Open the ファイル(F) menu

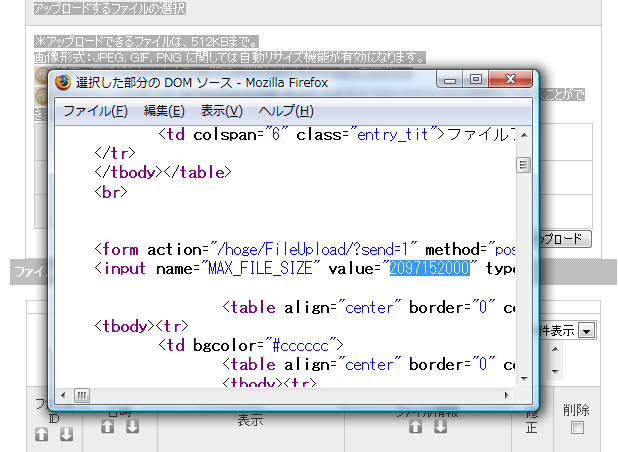click(x=95, y=111)
